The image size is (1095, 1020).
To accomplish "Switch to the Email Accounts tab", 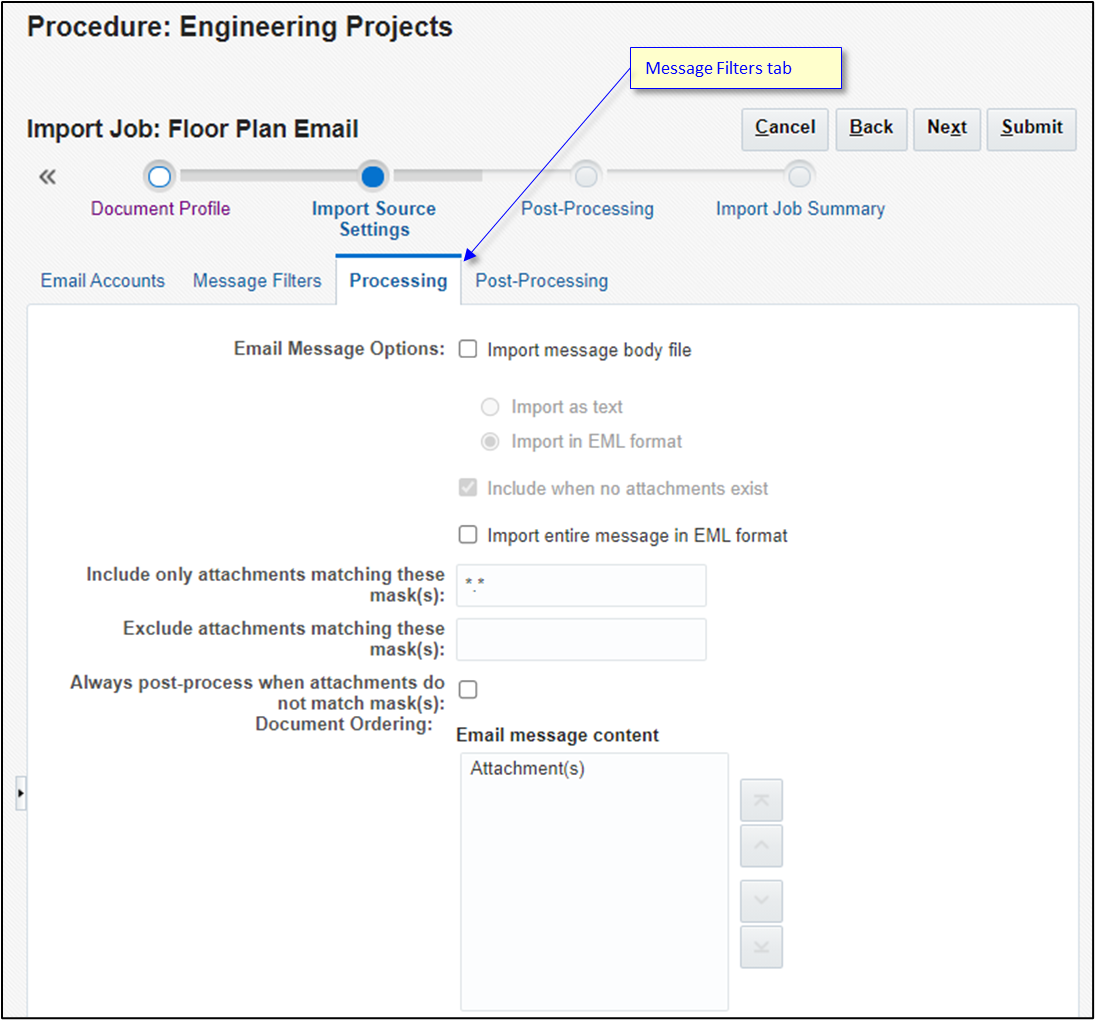I will (x=102, y=281).
